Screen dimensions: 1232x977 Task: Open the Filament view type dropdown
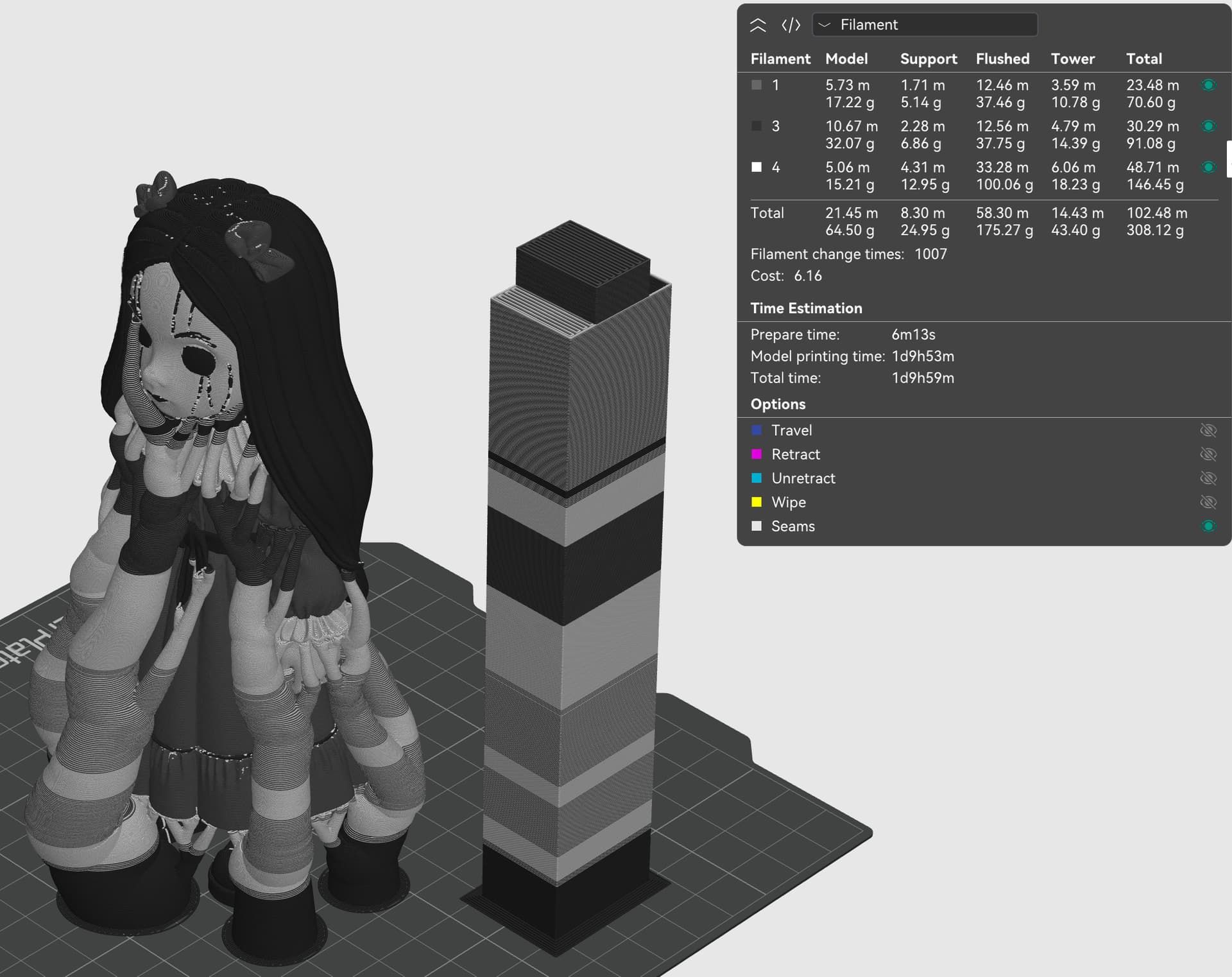[x=925, y=25]
